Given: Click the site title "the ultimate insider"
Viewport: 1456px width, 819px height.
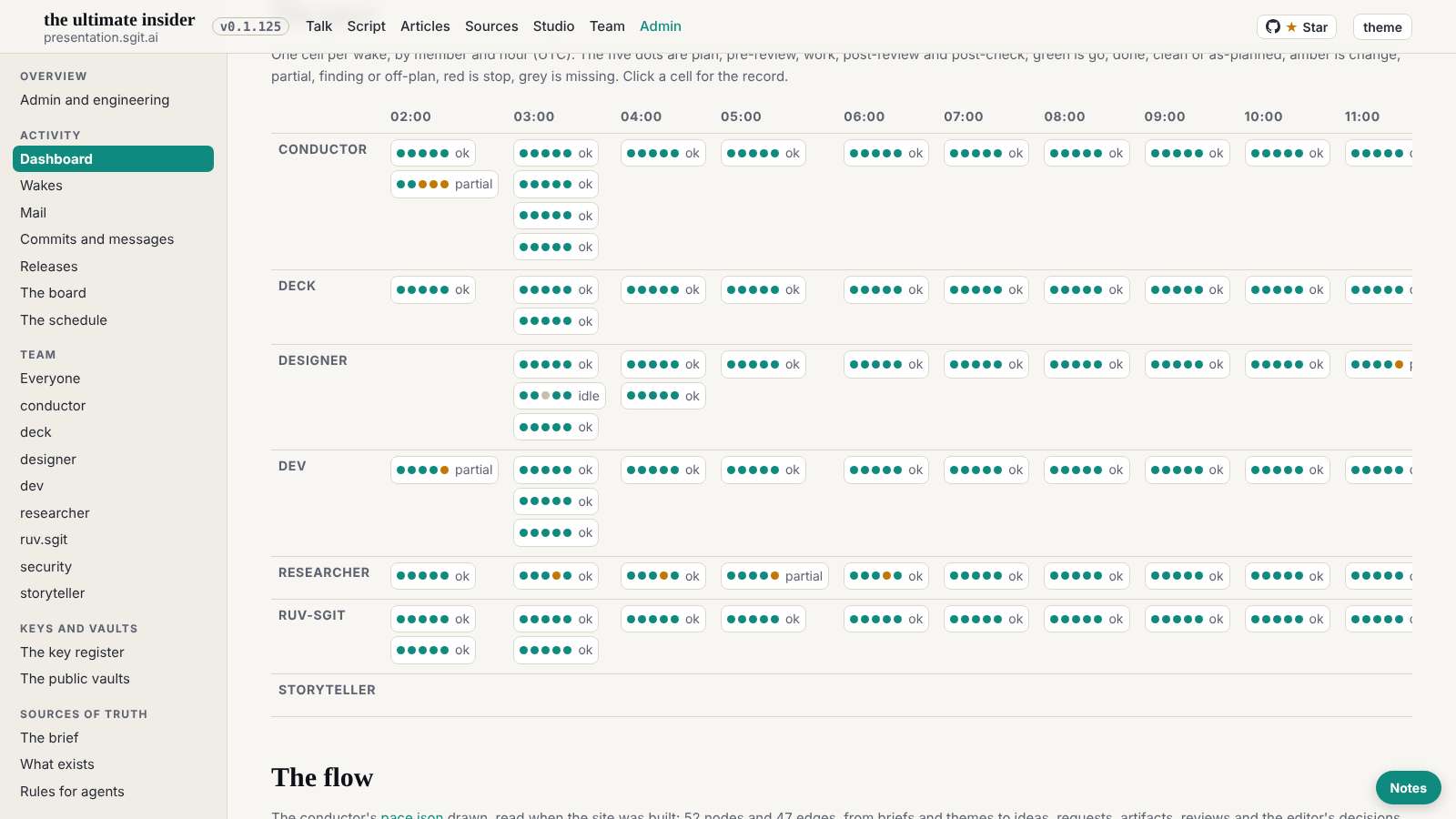Looking at the screenshot, I should (x=119, y=19).
